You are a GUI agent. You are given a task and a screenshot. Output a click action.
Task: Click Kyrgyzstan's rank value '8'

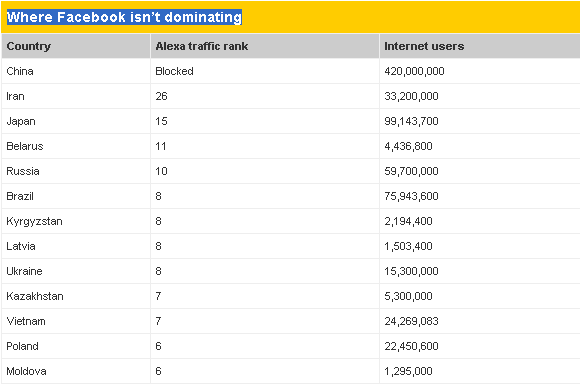point(158,221)
